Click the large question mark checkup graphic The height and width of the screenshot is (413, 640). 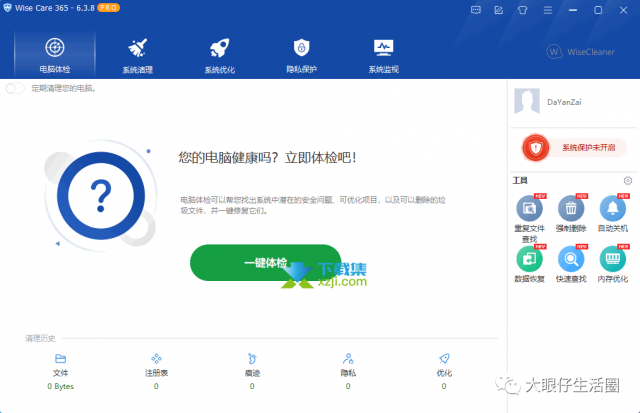click(101, 196)
